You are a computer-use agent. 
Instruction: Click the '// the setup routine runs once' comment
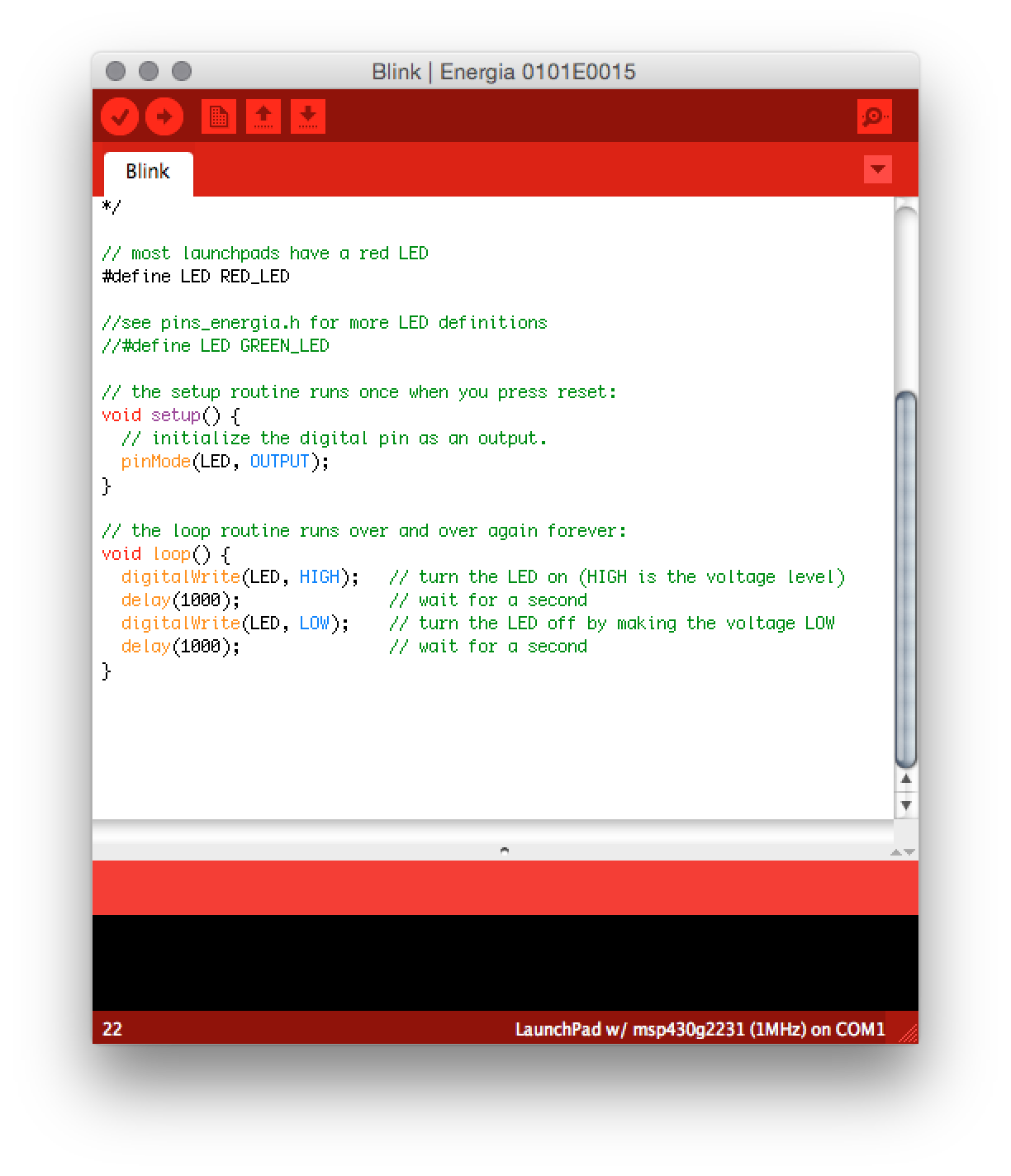coord(359,391)
